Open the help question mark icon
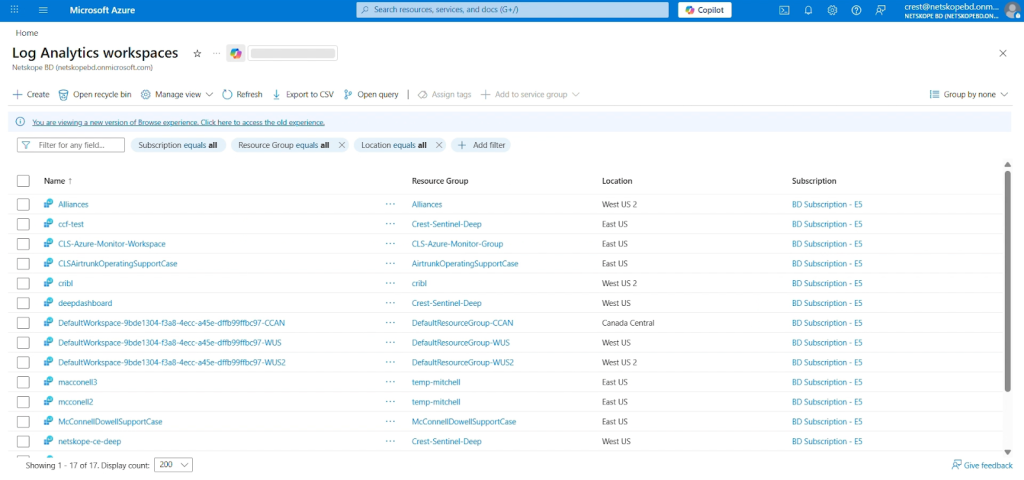Screen dimensions: 1024x480 (x=856, y=10)
